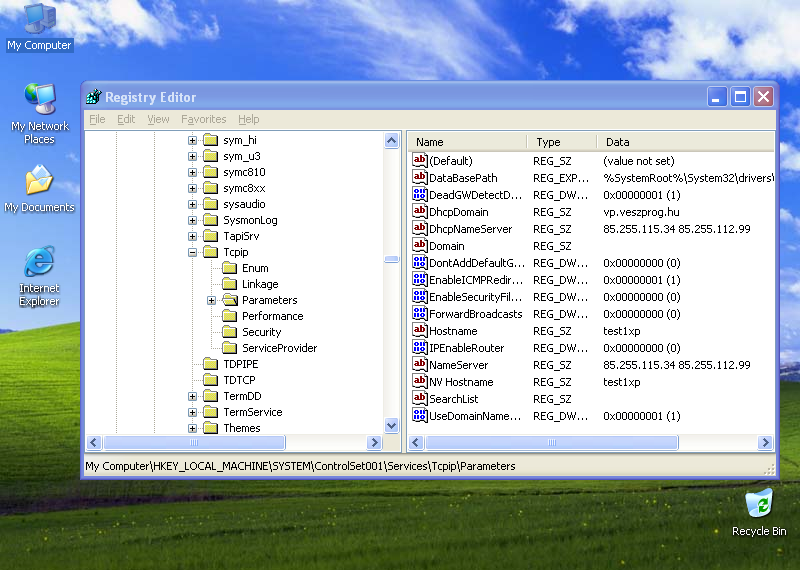Viewport: 800px width, 570px height.
Task: Open the Favorites menu
Action: point(204,119)
